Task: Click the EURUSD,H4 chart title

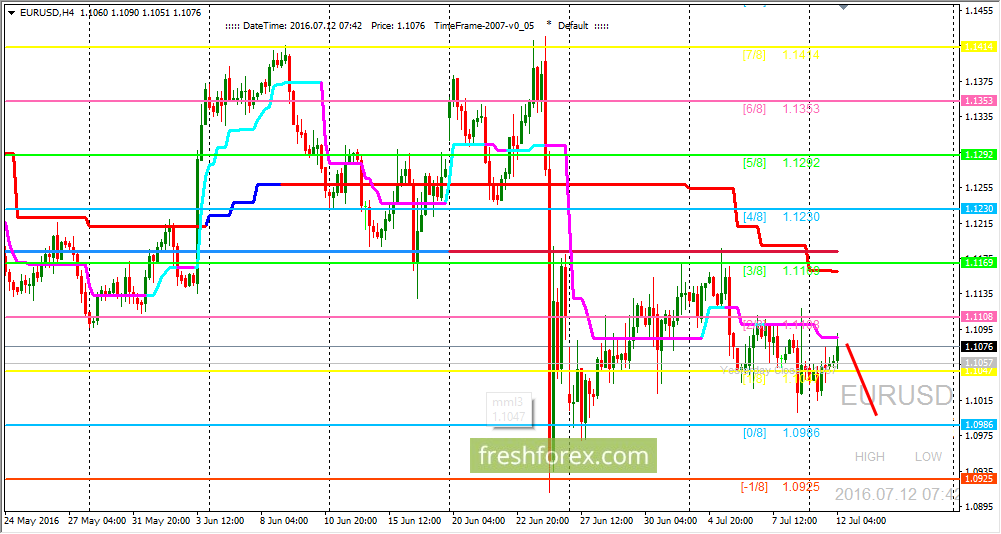Action: (47, 12)
